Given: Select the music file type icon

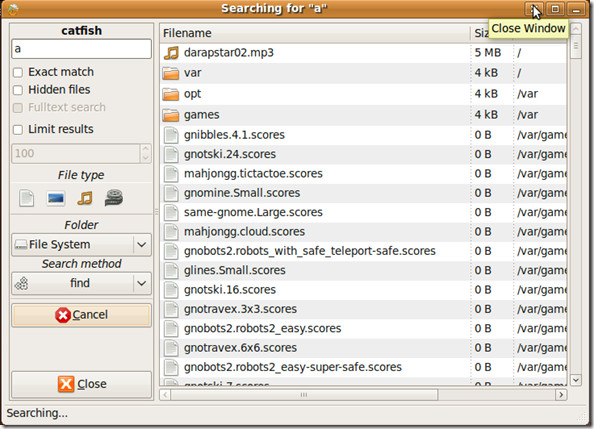Looking at the screenshot, I should (x=85, y=198).
